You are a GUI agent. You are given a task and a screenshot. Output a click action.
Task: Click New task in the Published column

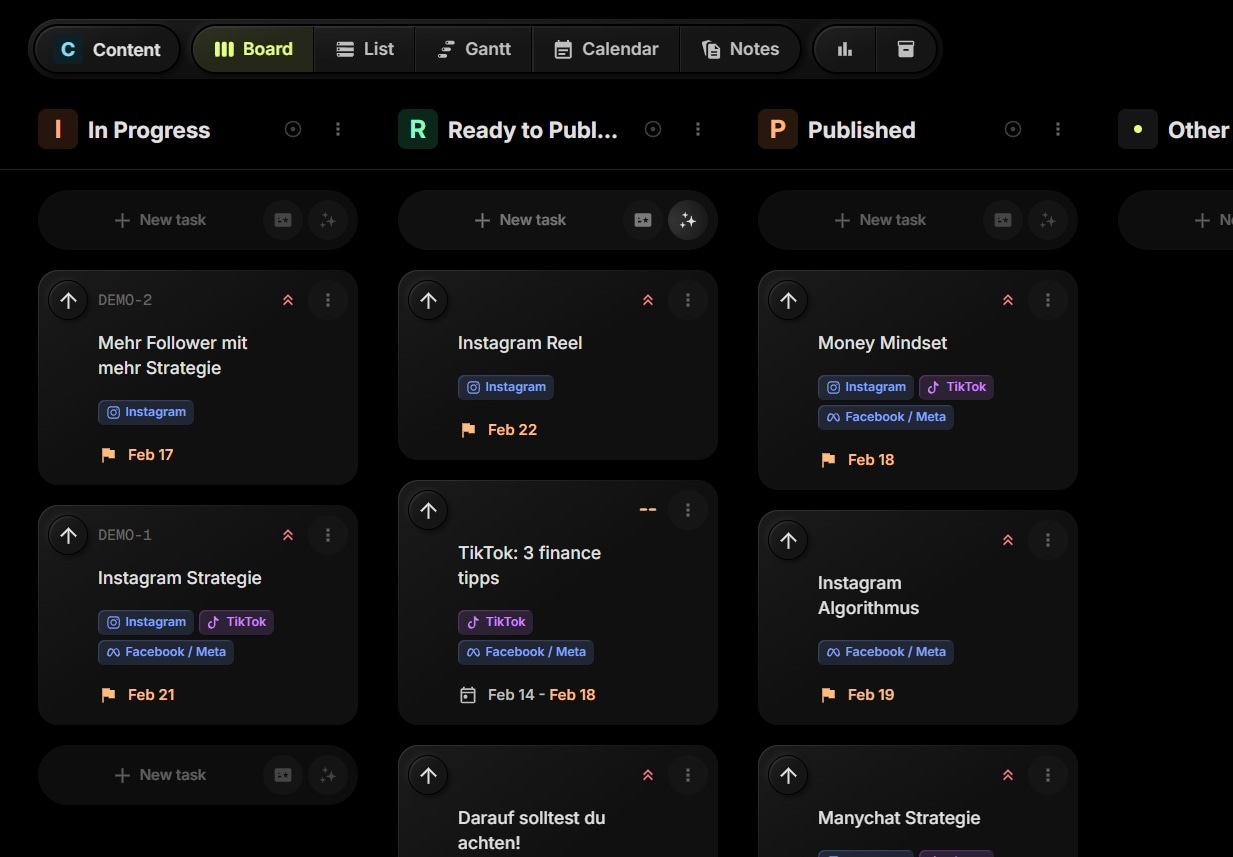pyautogui.click(x=882, y=220)
